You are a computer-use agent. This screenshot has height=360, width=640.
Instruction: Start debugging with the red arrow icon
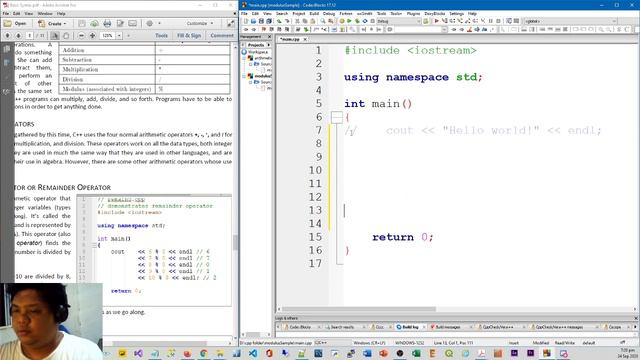(x=436, y=21)
